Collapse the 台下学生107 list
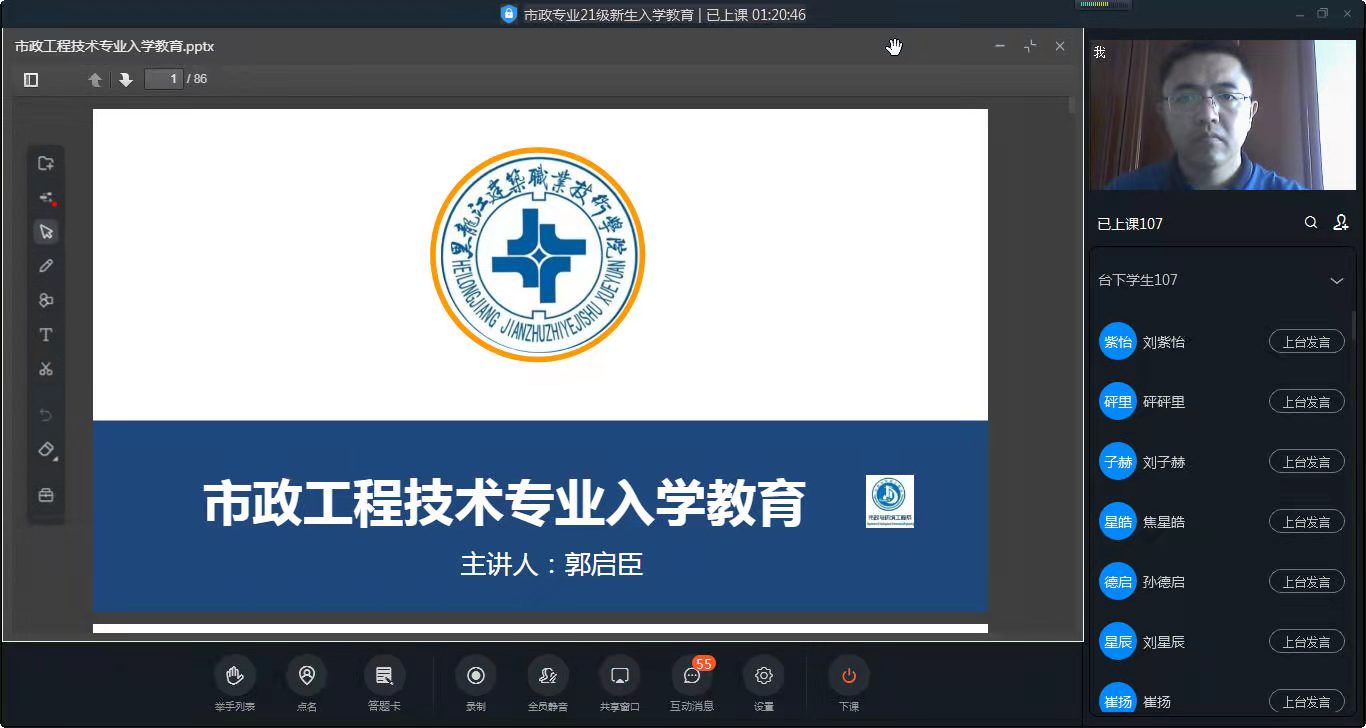 tap(1337, 281)
